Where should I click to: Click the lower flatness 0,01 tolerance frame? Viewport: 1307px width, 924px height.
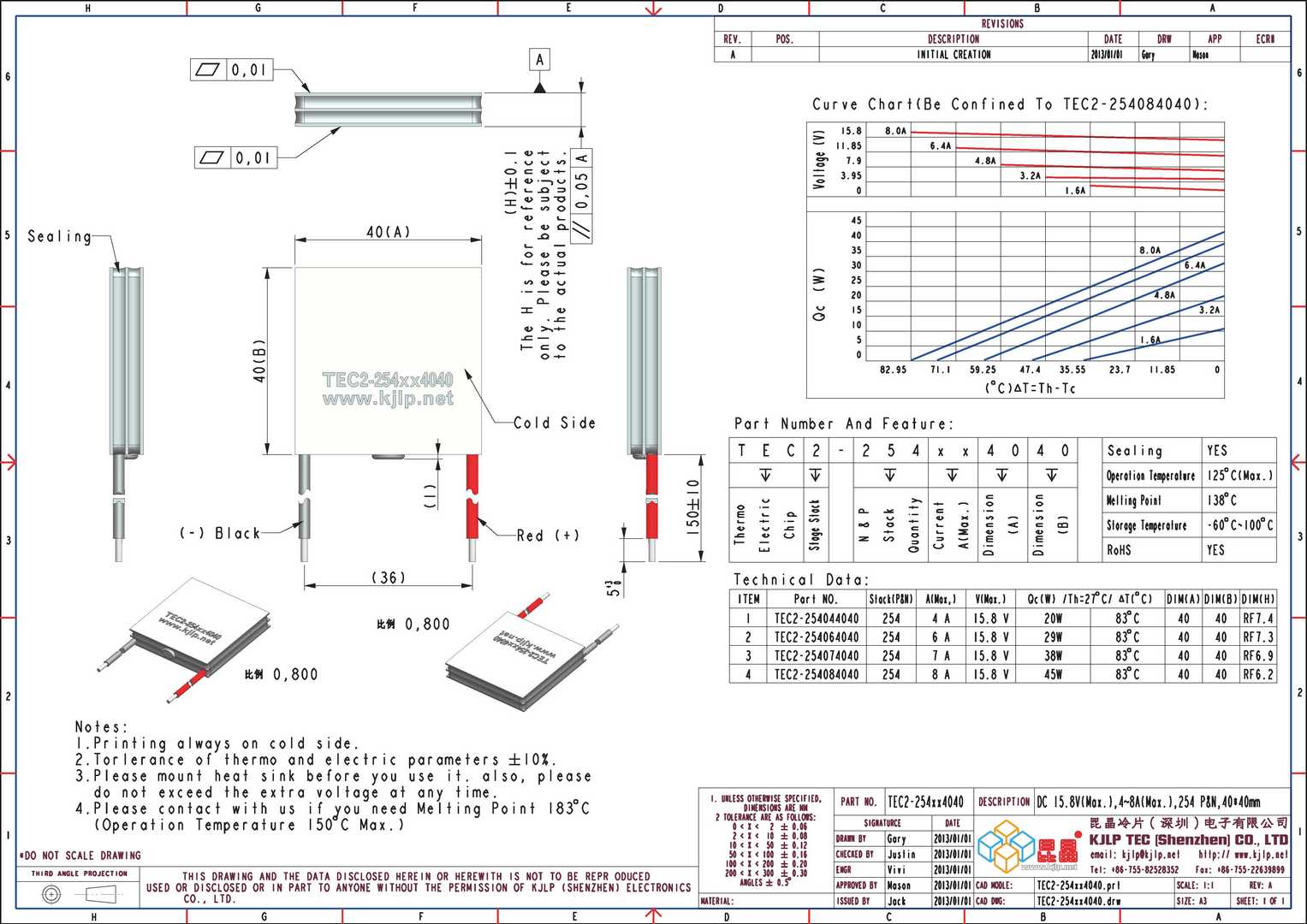pos(236,157)
